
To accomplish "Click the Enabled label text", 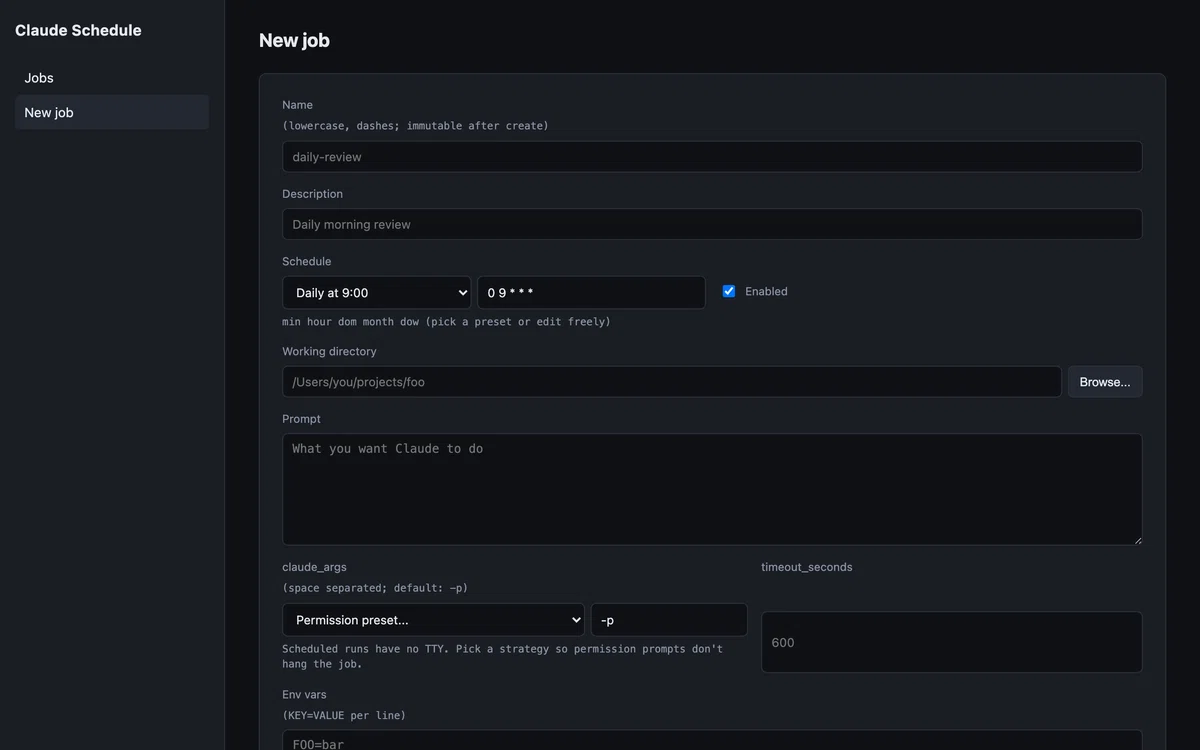I will point(766,291).
